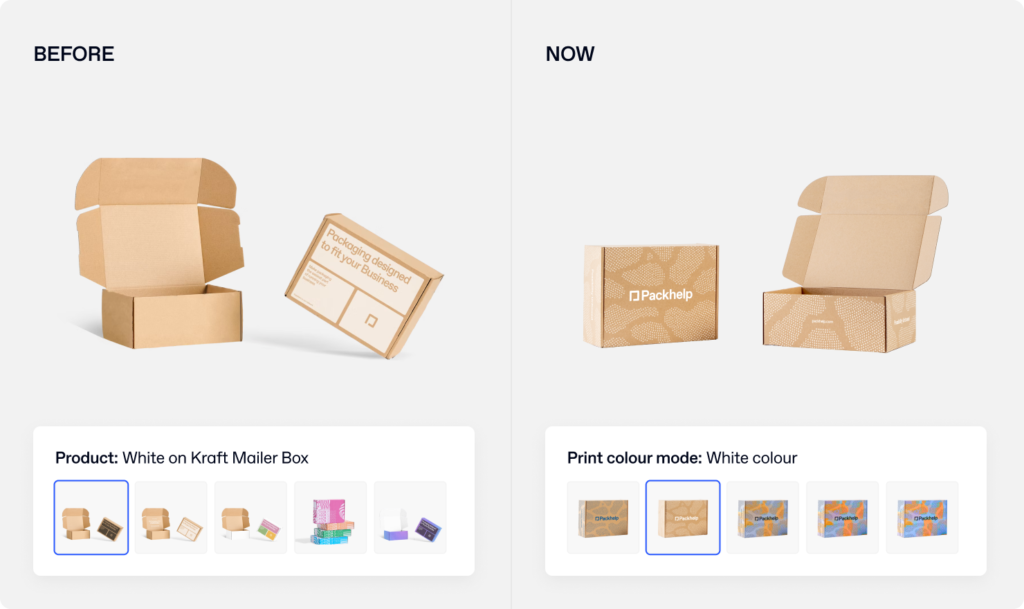Select the highlighted dark-lid kraft box product thumbnail
The height and width of the screenshot is (609, 1024).
click(x=91, y=518)
